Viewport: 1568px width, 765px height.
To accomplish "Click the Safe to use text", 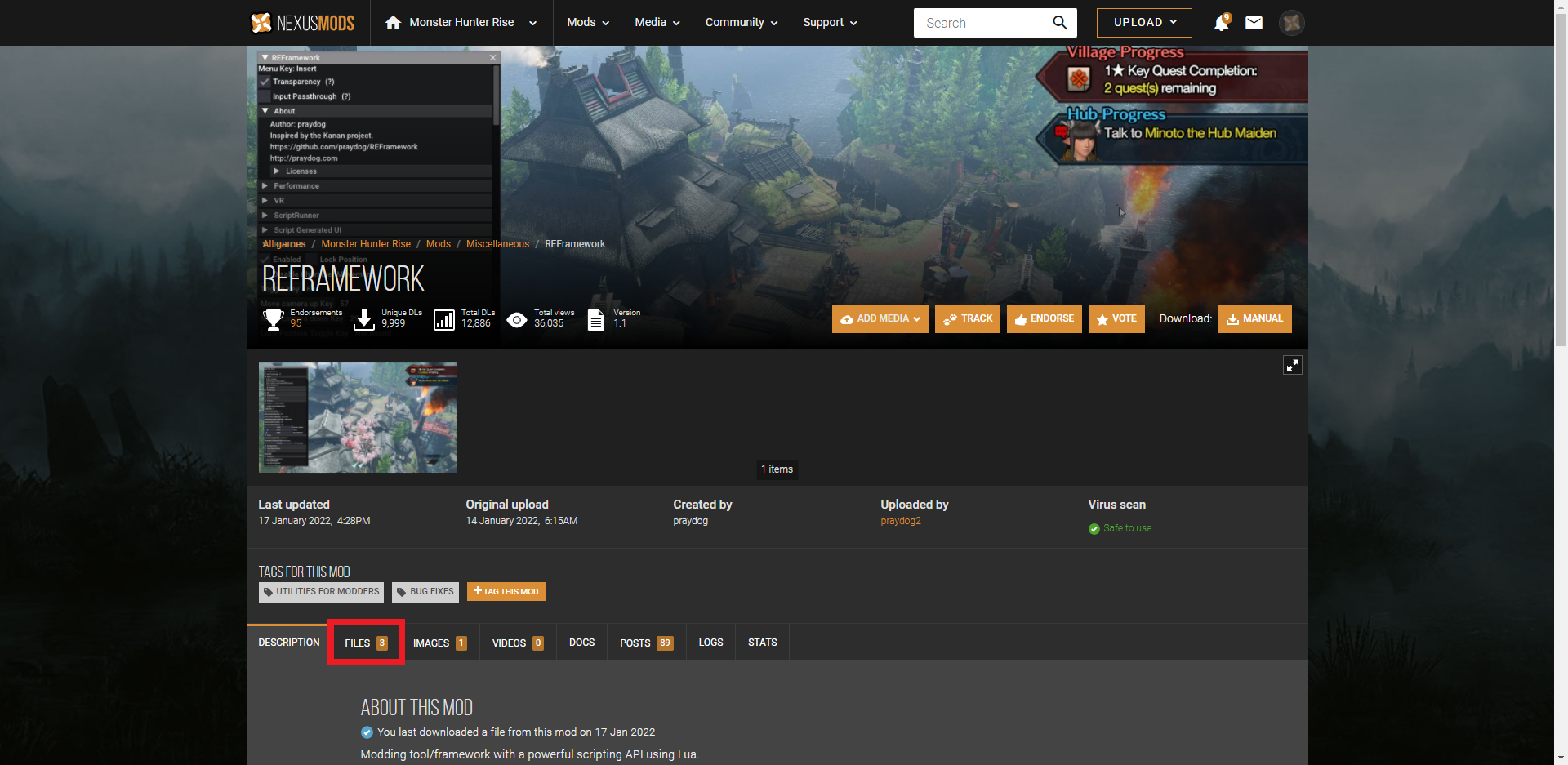I will pos(1128,528).
